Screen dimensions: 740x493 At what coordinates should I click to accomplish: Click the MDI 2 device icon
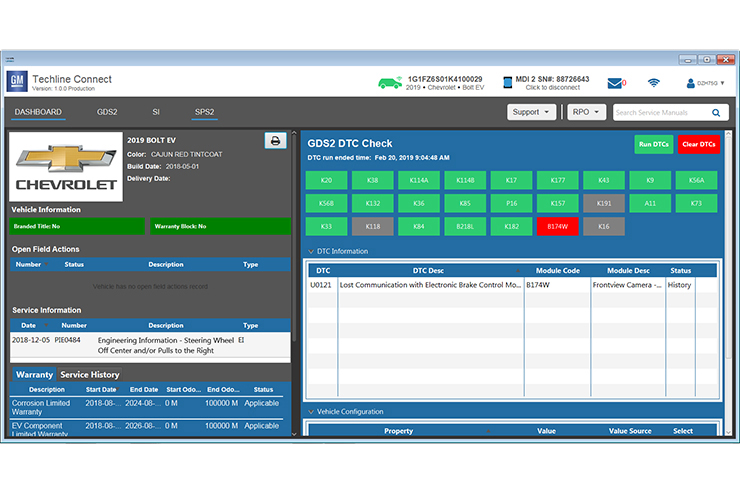(x=507, y=83)
